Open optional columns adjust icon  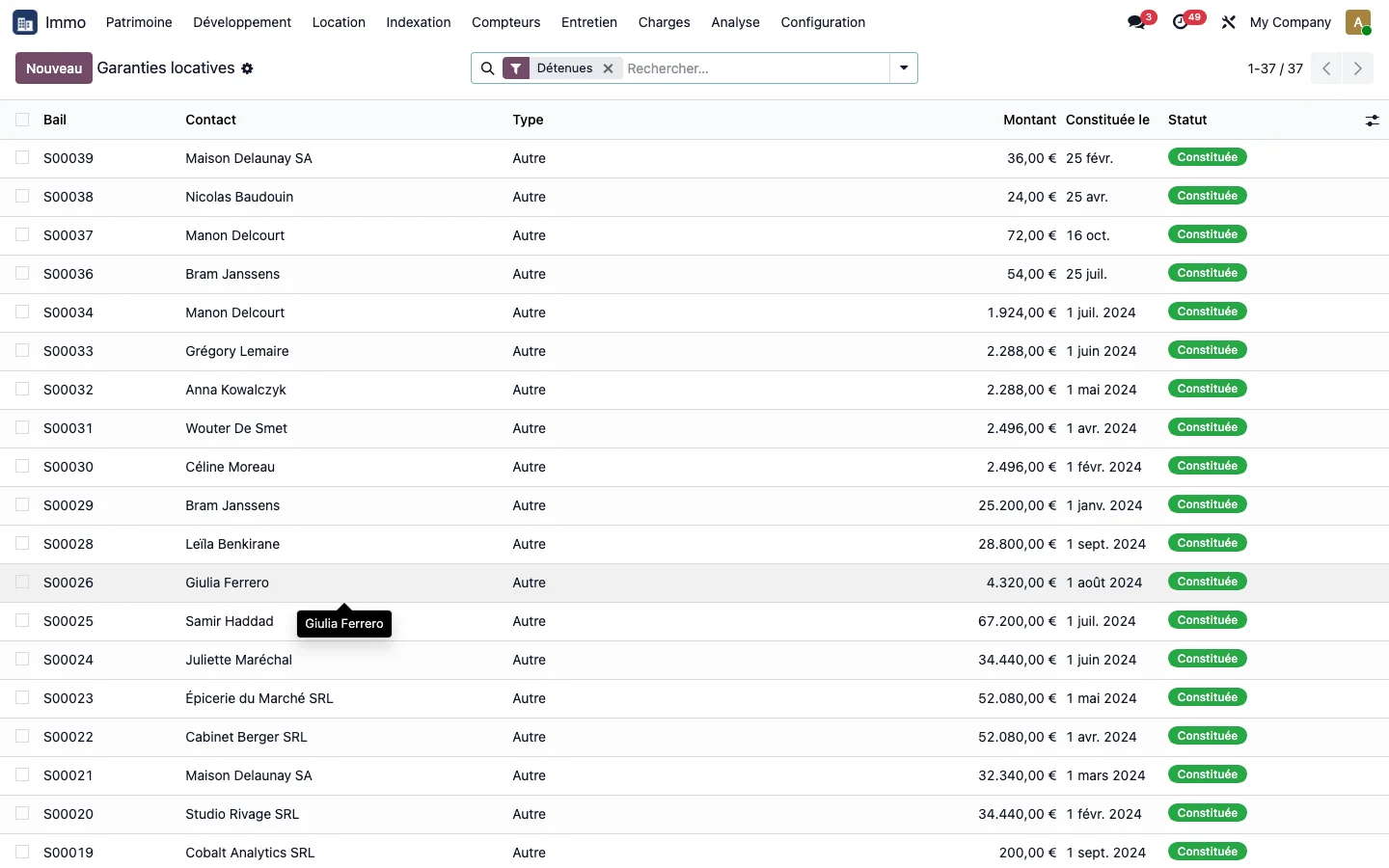point(1372,121)
